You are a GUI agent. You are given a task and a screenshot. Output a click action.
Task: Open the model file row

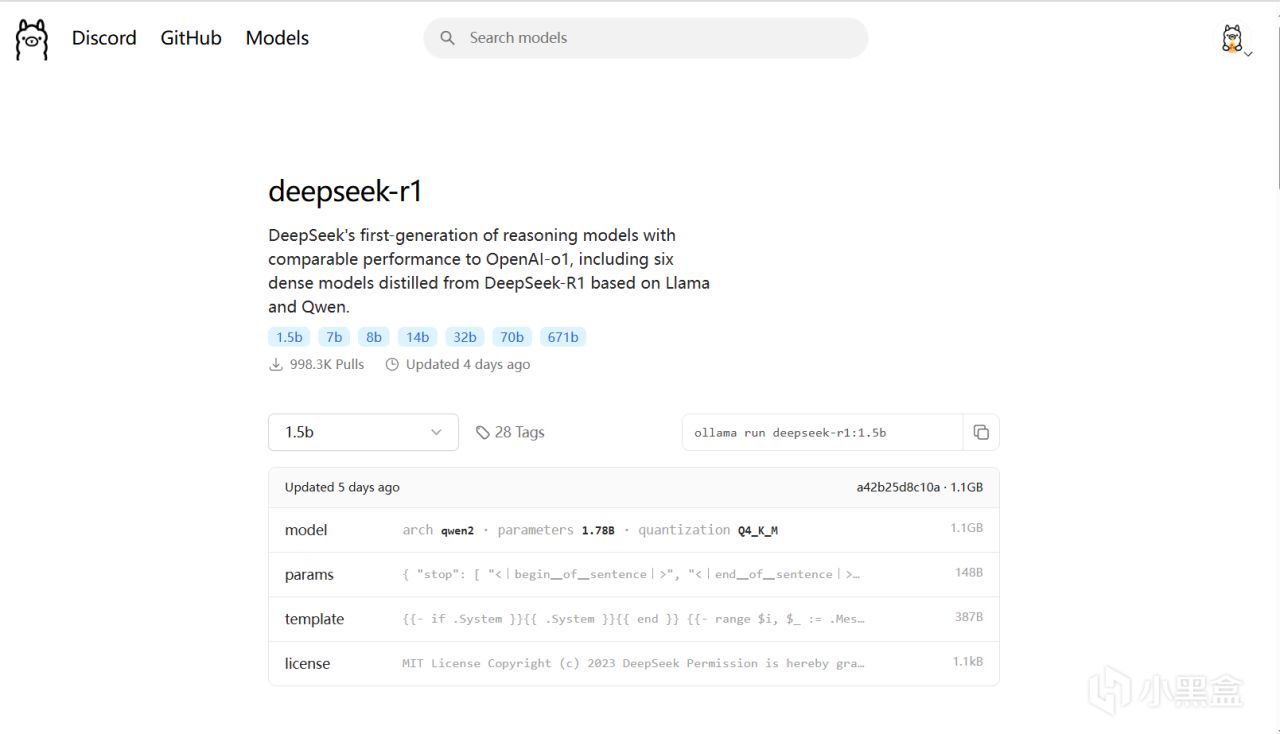coord(634,530)
